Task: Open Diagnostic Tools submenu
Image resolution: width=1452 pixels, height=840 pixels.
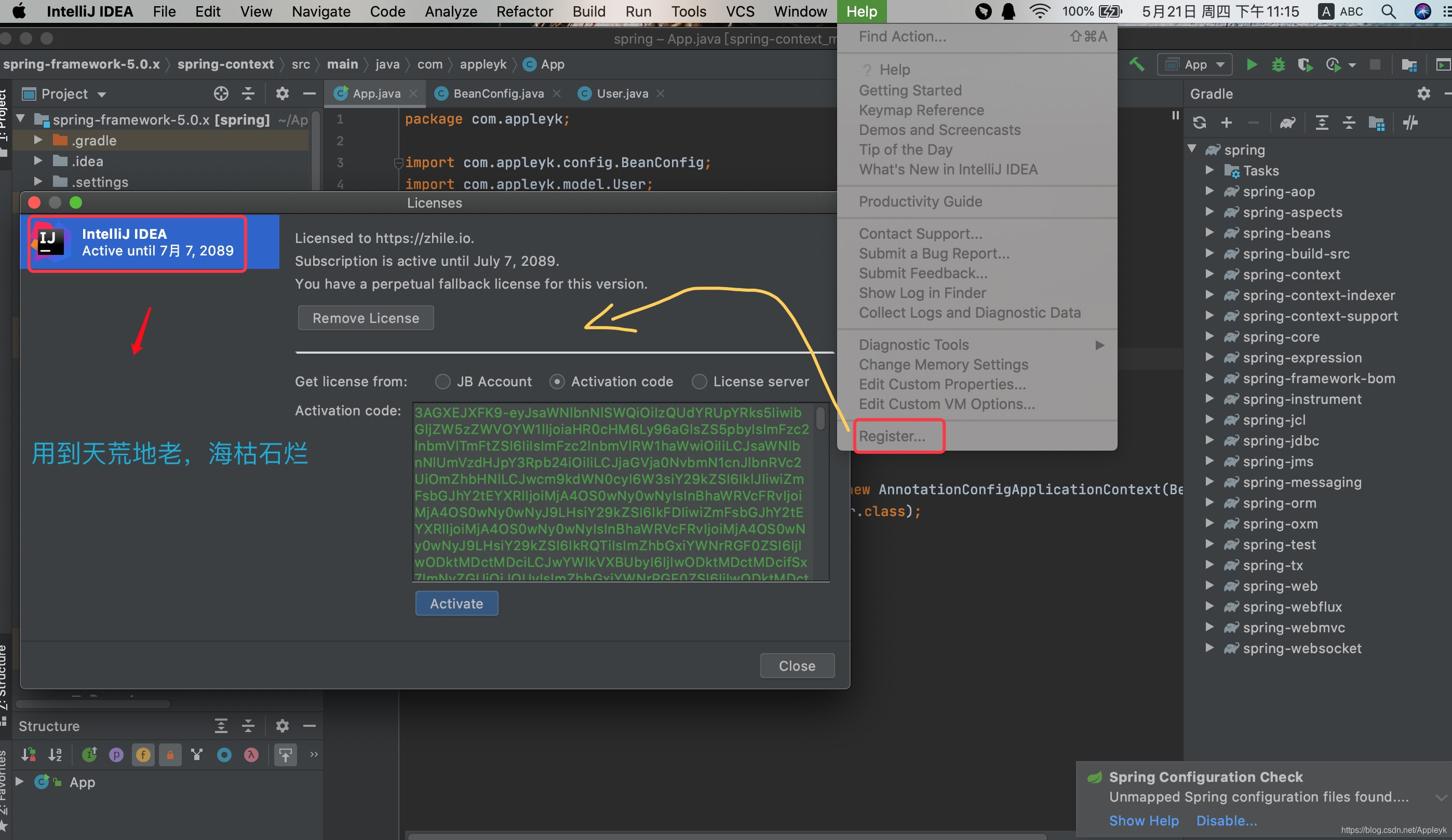Action: [x=977, y=345]
